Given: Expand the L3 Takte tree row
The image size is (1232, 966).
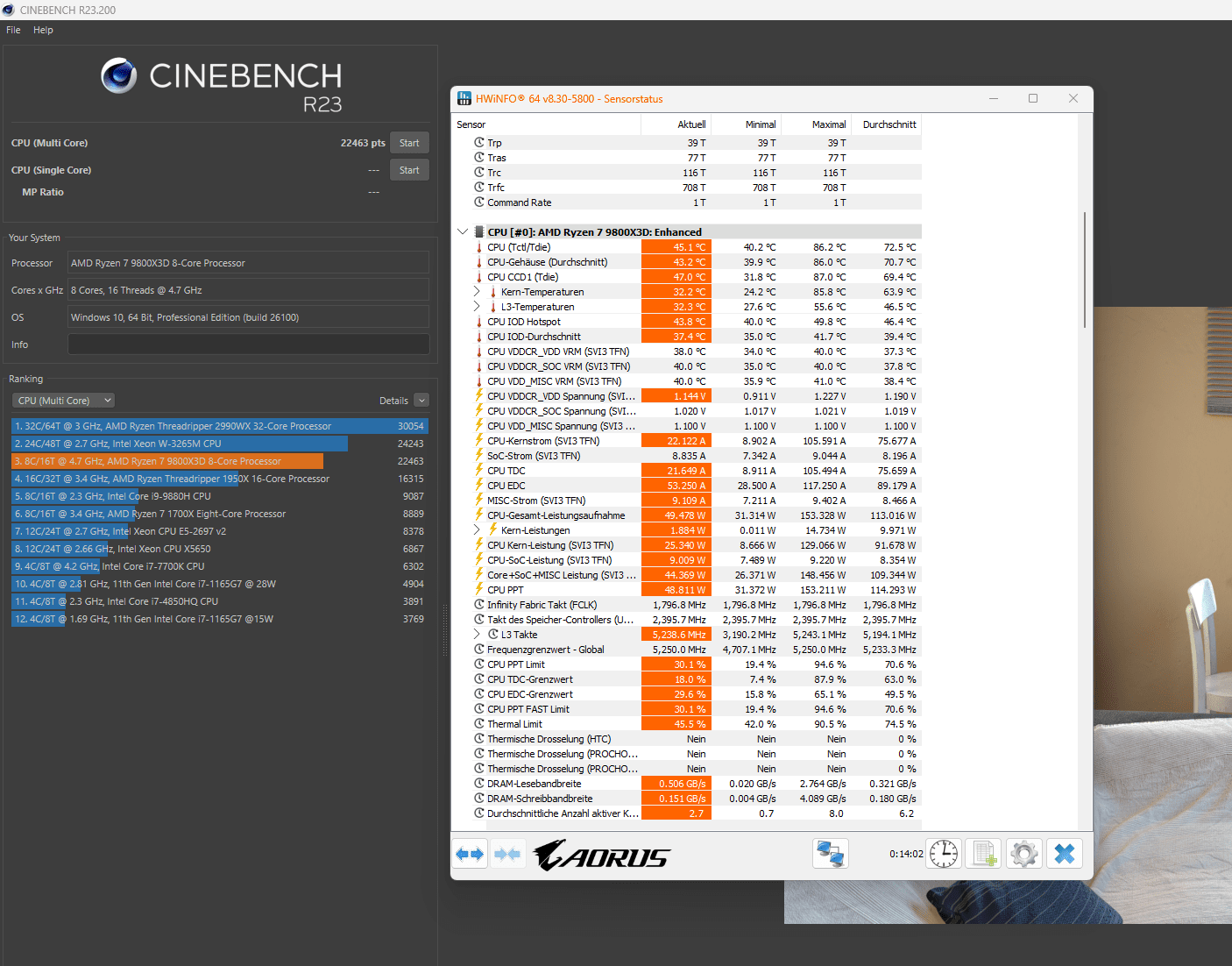Looking at the screenshot, I should [x=477, y=635].
